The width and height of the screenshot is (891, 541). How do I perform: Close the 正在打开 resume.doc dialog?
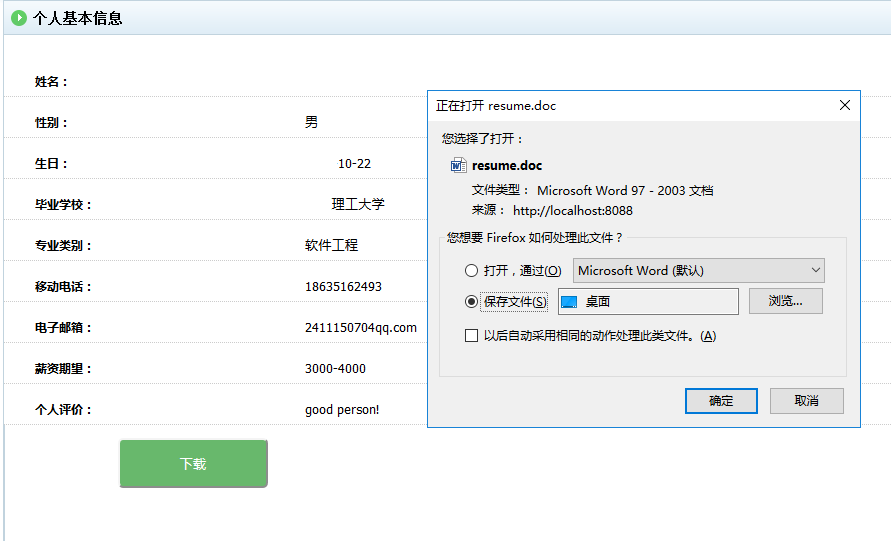tap(845, 105)
